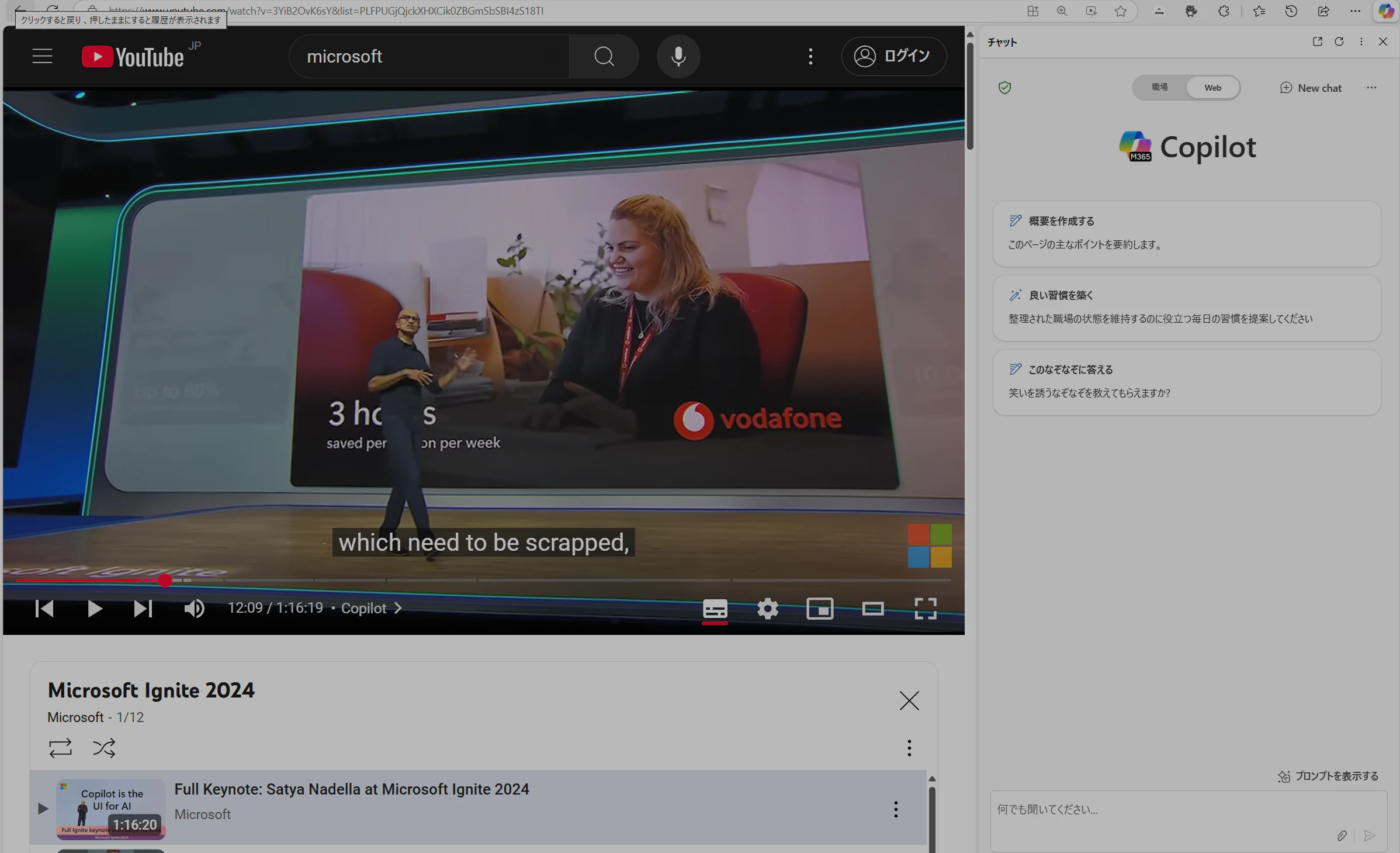Toggle shuffle playlist button
This screenshot has width=1400, height=853.
104,748
